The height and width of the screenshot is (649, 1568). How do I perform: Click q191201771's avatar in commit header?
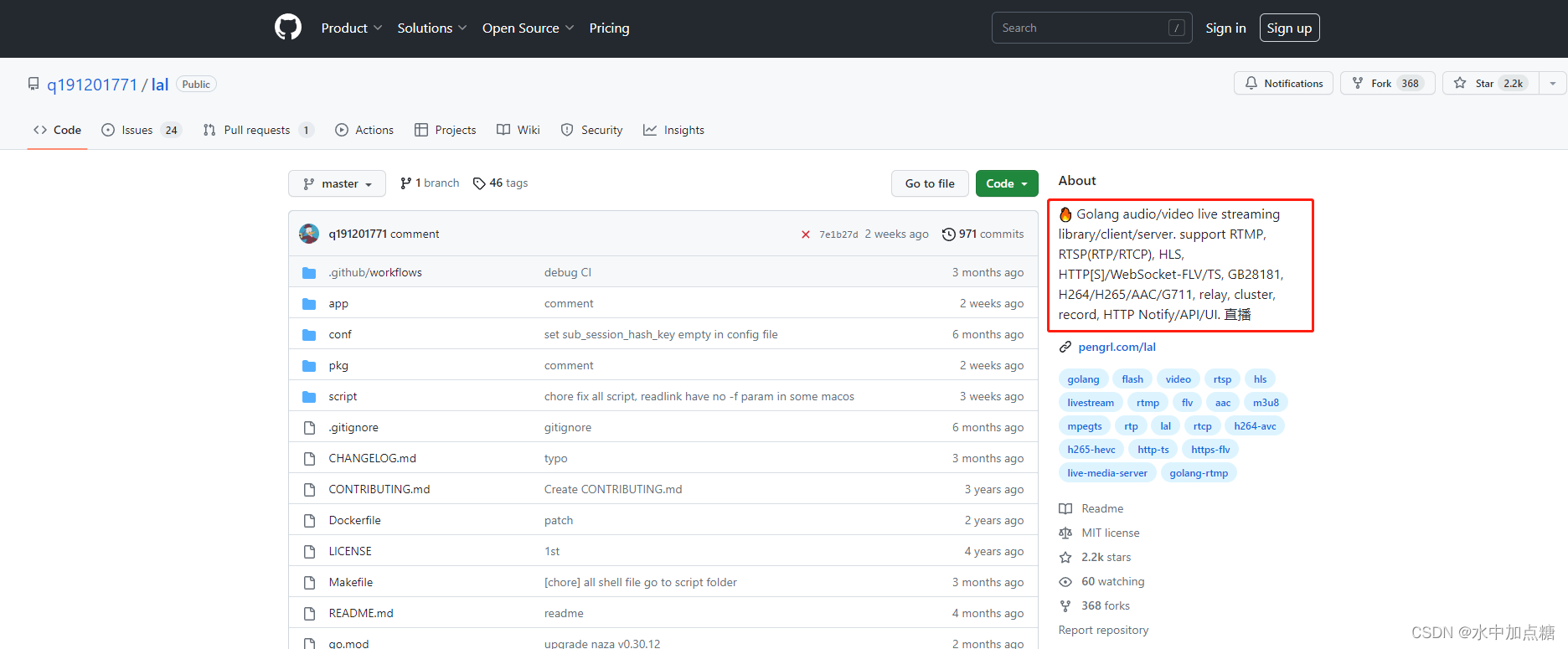pyautogui.click(x=309, y=234)
